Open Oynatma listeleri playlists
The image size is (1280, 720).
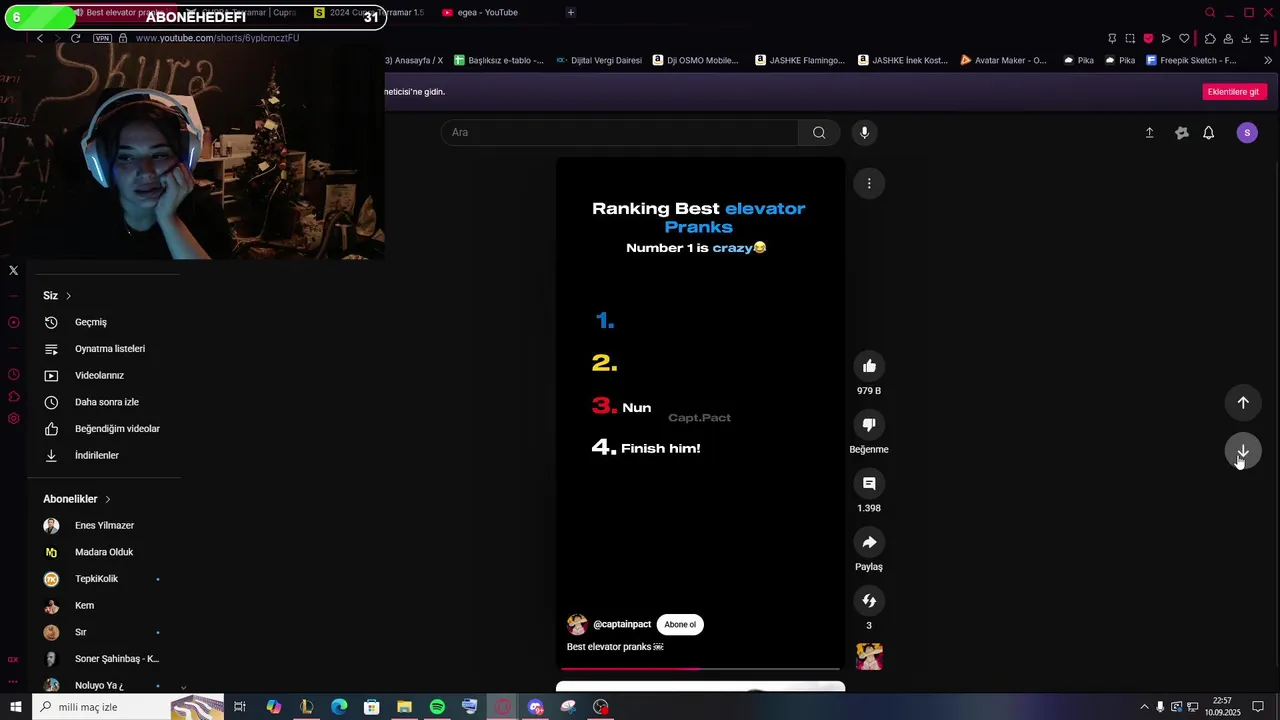coord(104,349)
